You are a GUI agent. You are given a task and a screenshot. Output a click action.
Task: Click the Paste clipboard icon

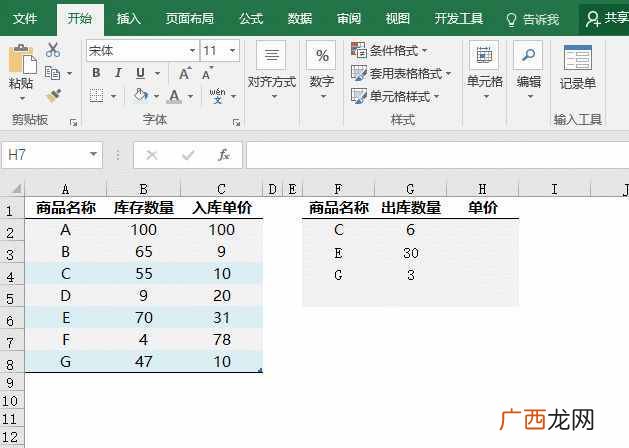tap(22, 60)
